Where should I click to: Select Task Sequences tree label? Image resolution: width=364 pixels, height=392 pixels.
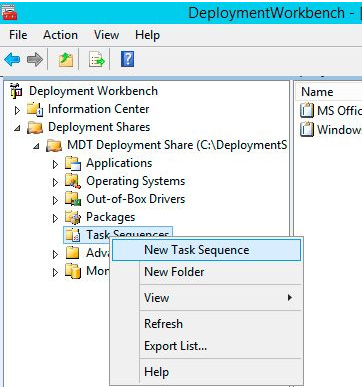[127, 234]
